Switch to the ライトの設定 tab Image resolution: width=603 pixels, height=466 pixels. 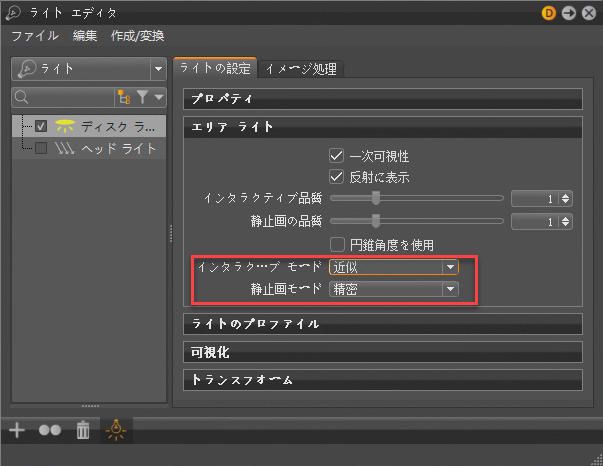[x=215, y=68]
